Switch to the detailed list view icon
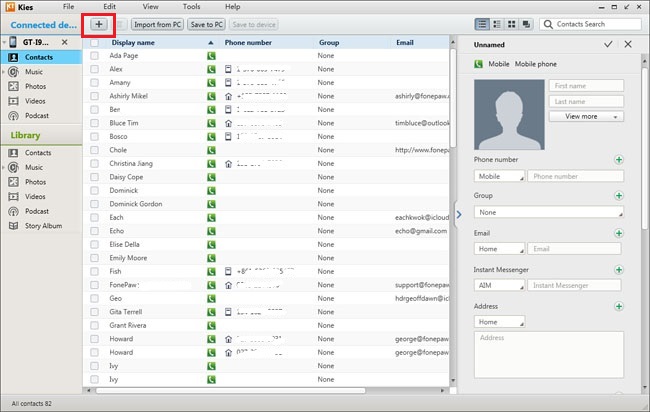 click(x=497, y=24)
